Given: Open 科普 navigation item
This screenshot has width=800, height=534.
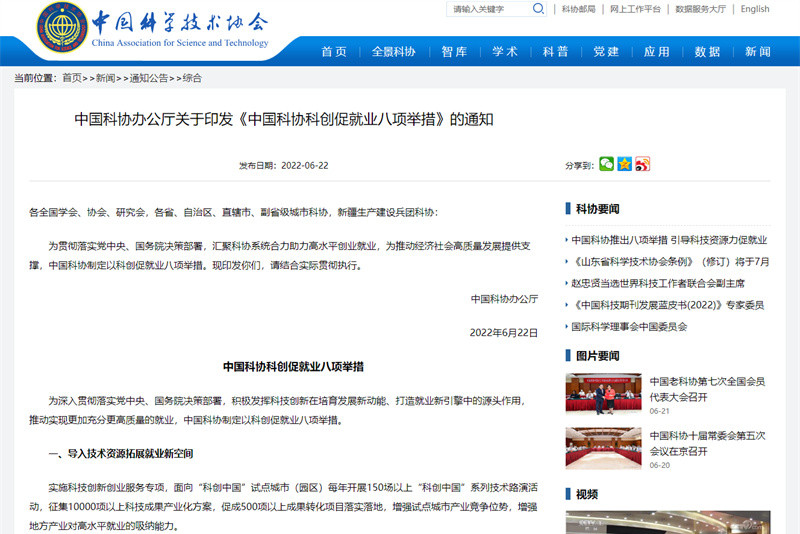Looking at the screenshot, I should [556, 52].
